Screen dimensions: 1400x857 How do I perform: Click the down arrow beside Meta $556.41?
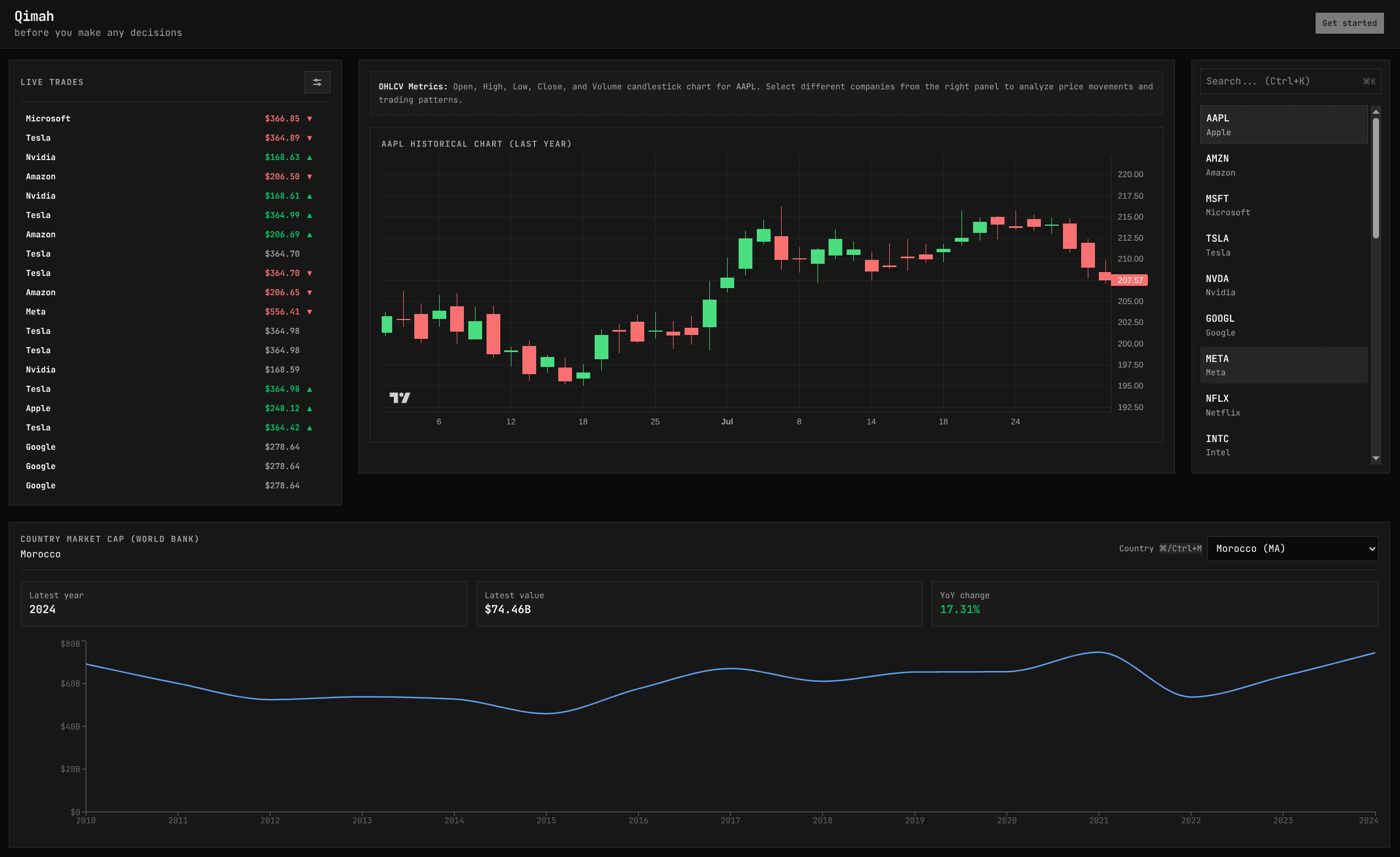(x=309, y=312)
